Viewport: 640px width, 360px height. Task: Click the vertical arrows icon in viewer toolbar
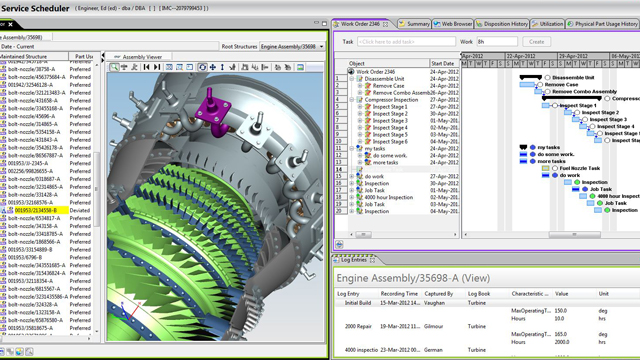pyautogui.click(x=222, y=67)
